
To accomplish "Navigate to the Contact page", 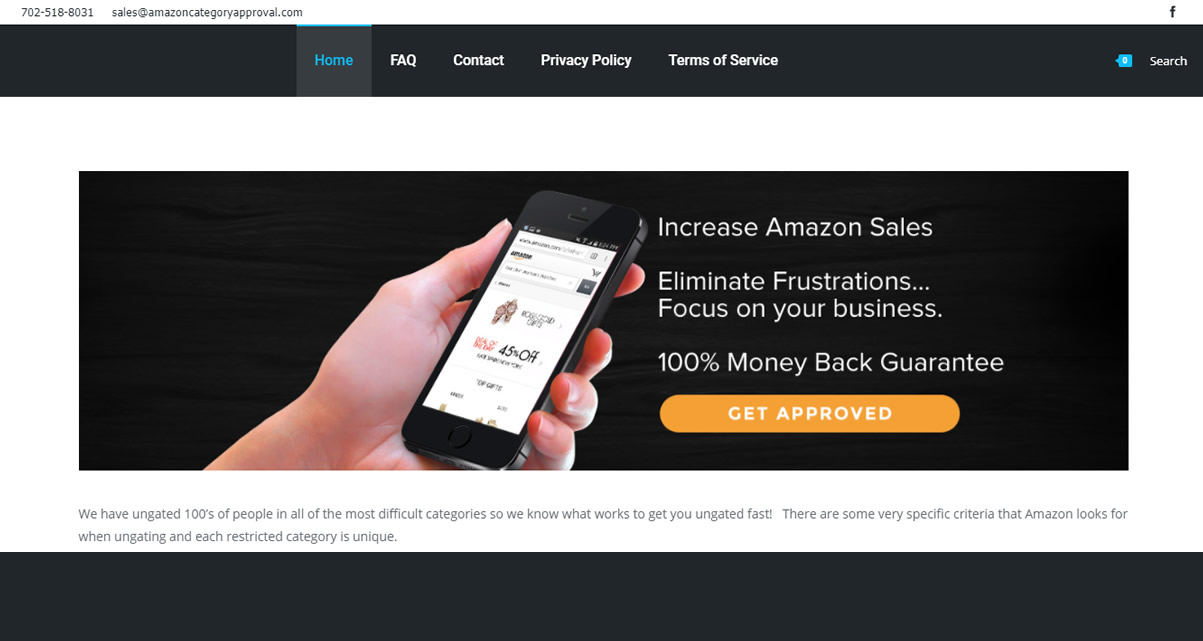I will pos(478,61).
